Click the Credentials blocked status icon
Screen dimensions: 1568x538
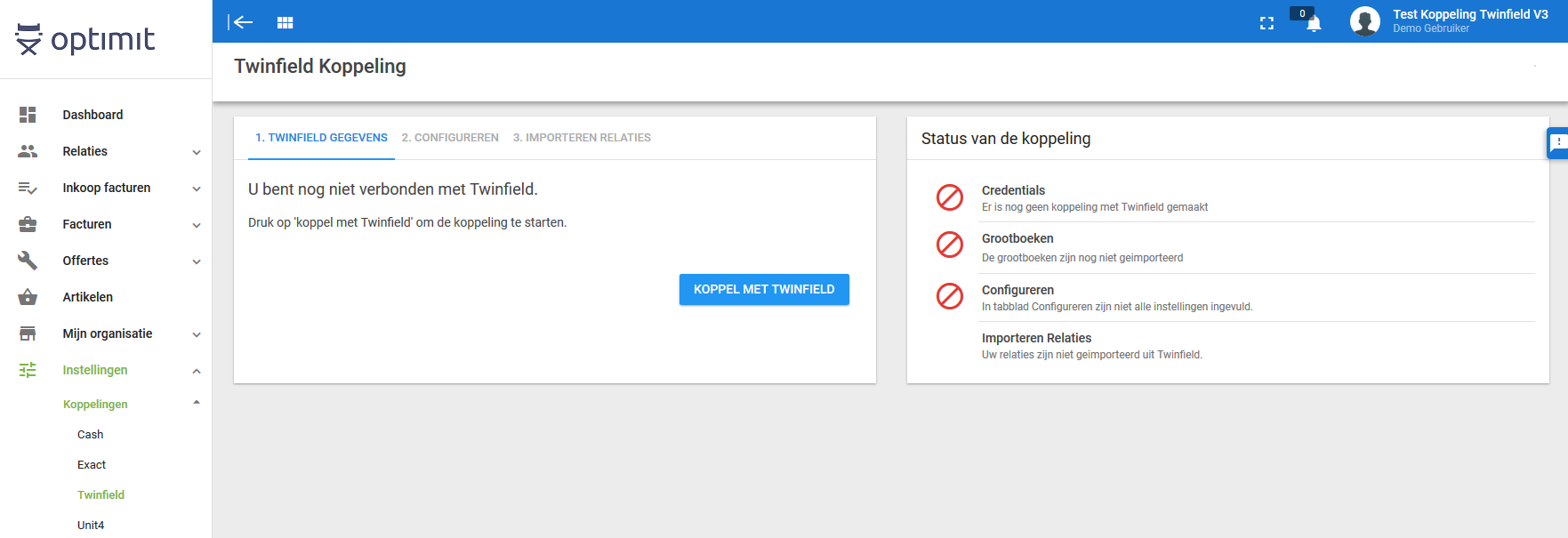click(950, 197)
